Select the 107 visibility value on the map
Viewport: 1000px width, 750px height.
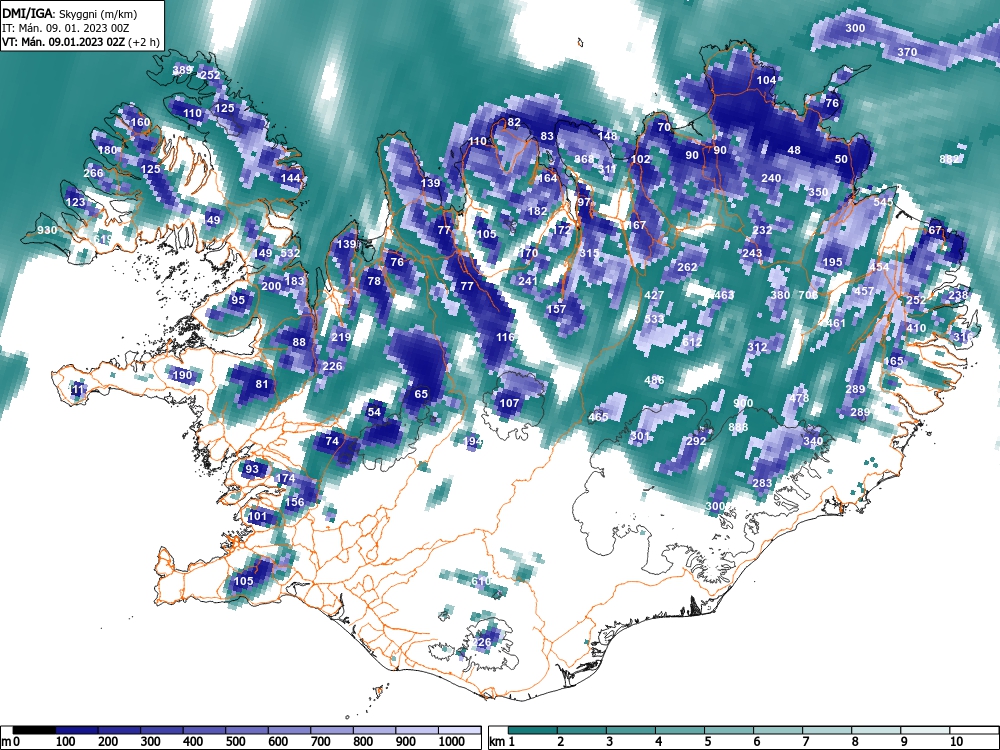[509, 404]
